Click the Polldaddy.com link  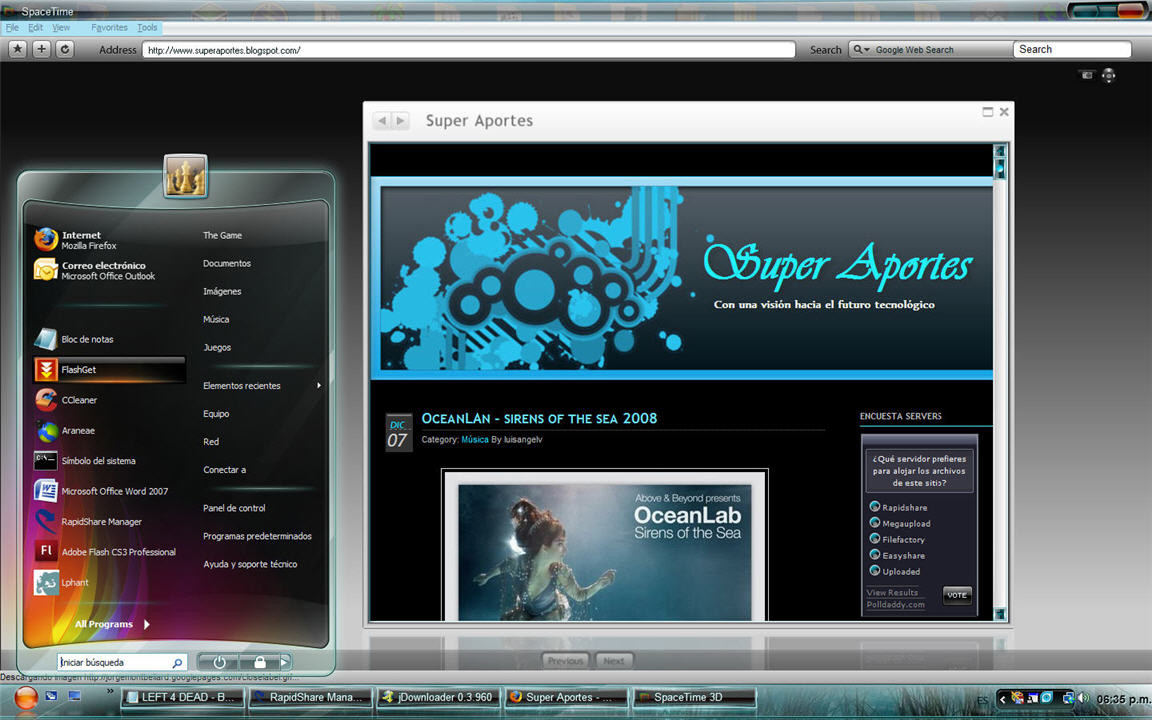(x=896, y=605)
